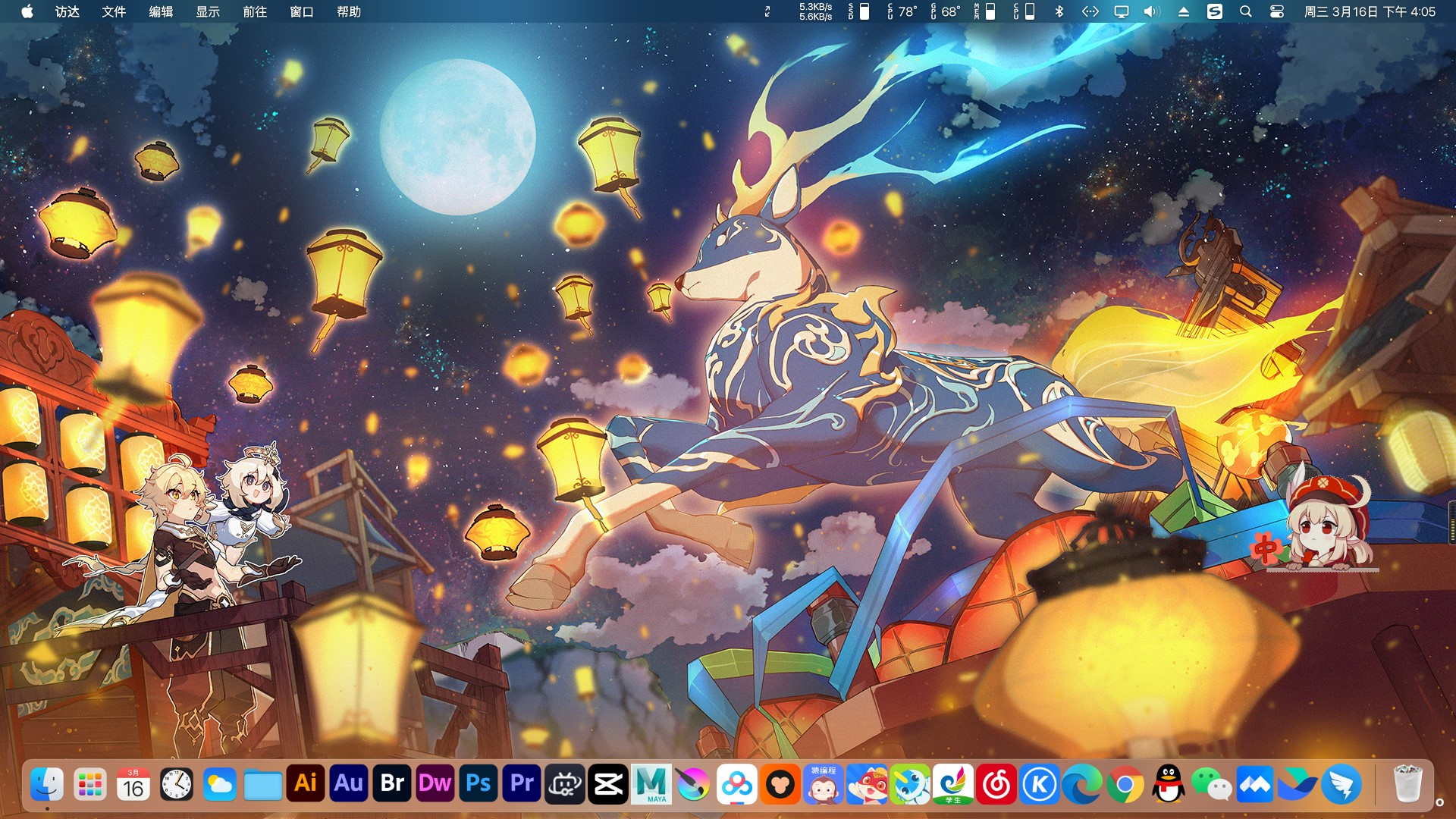Launch Google Chrome from the dock
Screen dimensions: 1456x819
[x=1125, y=784]
